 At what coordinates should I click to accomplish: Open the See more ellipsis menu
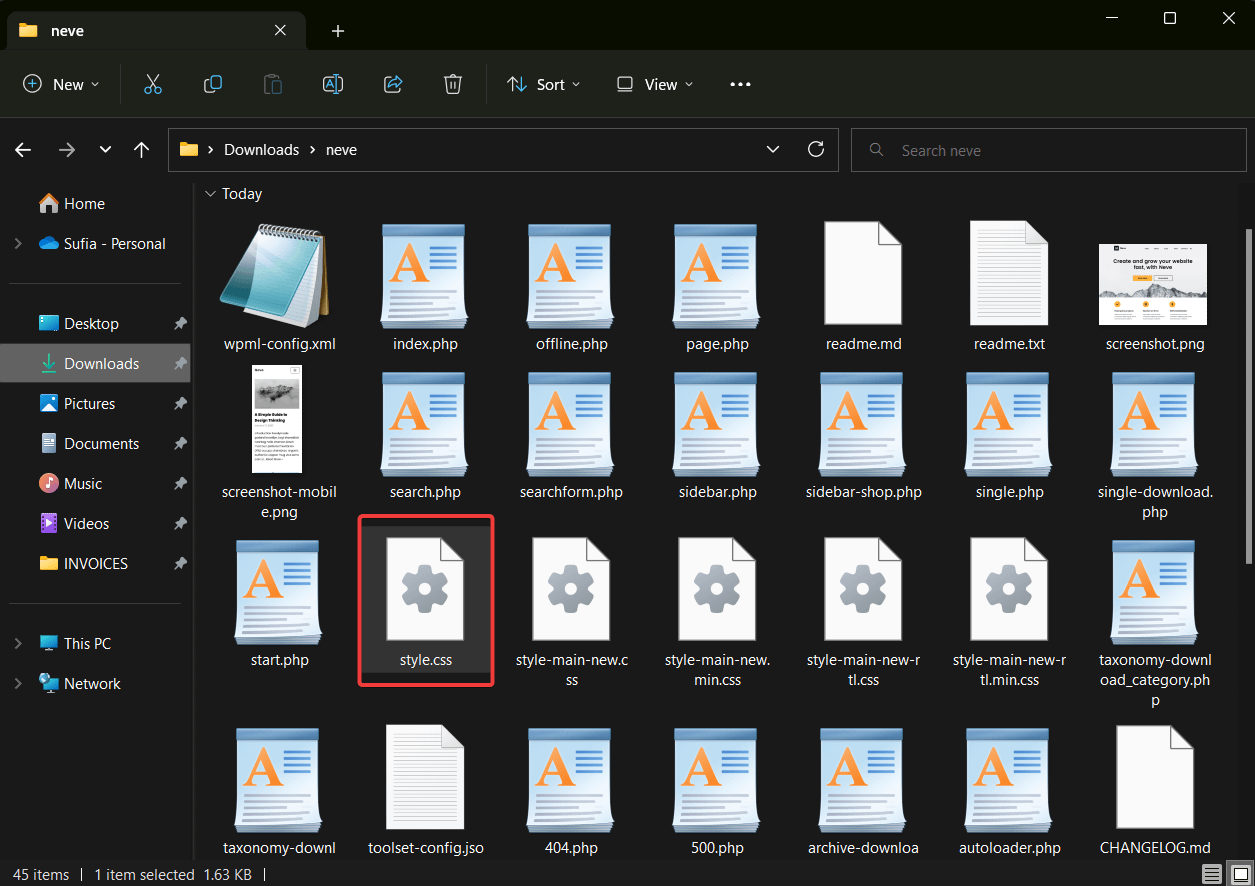740,85
